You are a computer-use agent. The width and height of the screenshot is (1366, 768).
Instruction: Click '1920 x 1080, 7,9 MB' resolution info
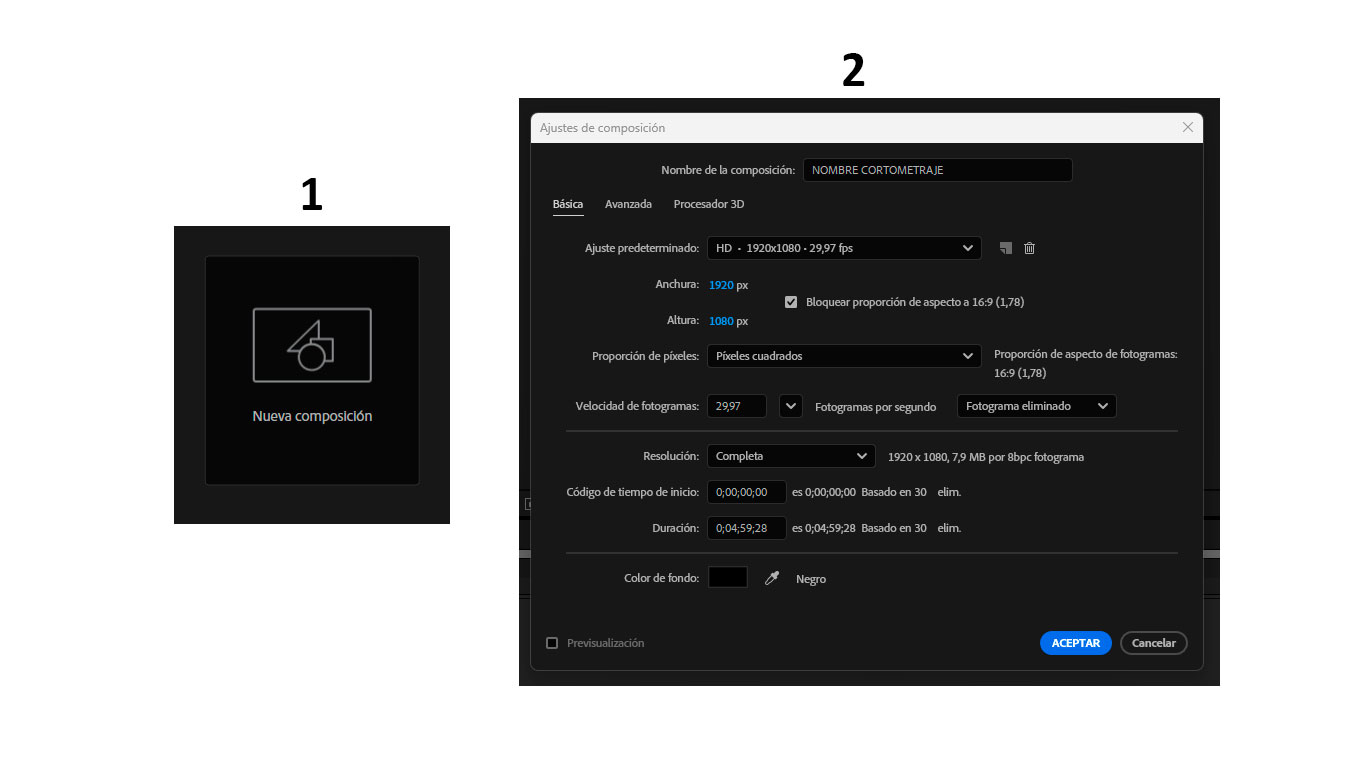pyautogui.click(x=986, y=457)
